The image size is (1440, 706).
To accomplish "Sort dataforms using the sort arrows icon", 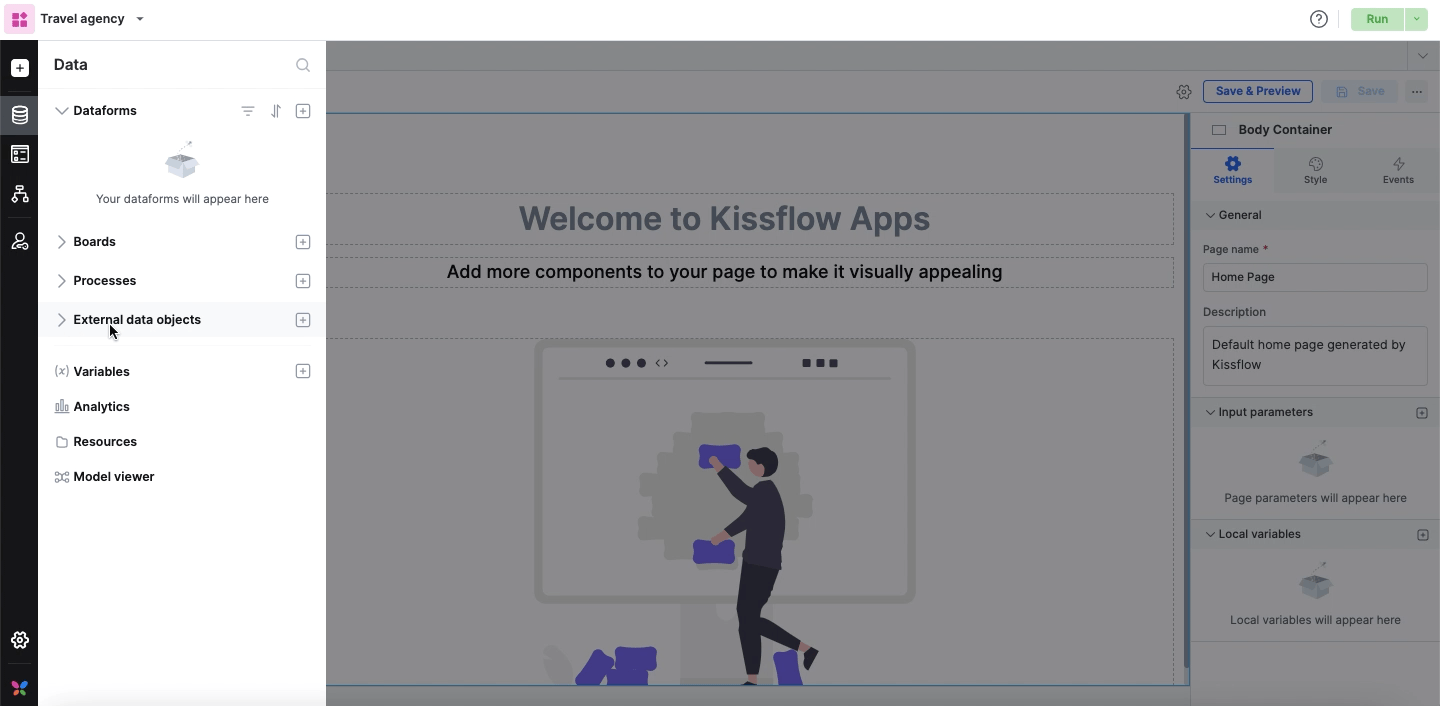I will pyautogui.click(x=276, y=111).
